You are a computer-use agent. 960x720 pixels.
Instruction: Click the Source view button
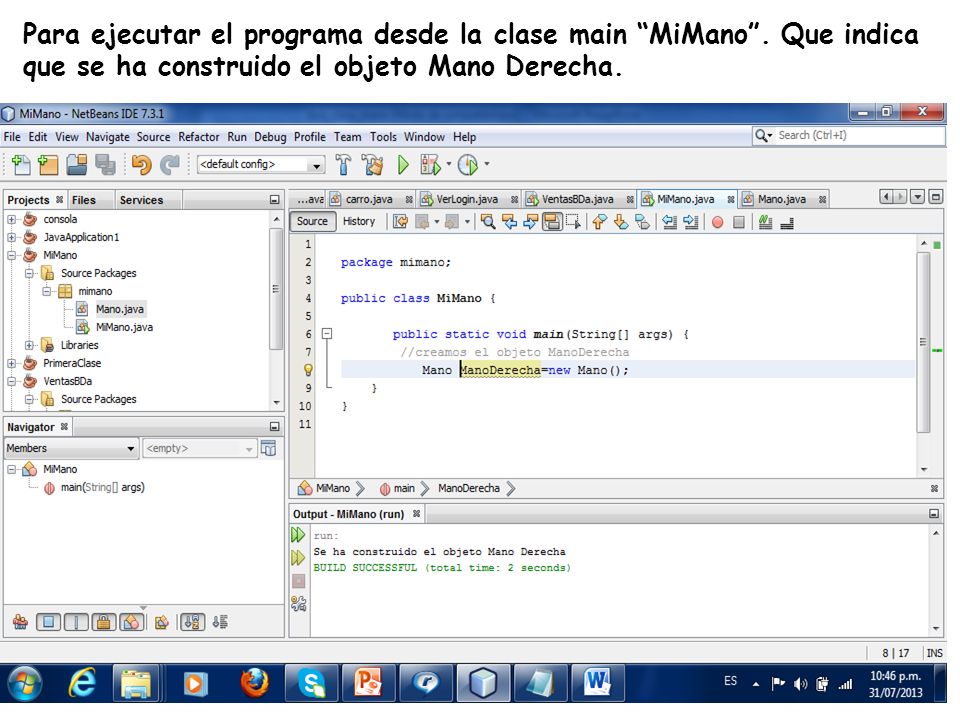pos(312,222)
